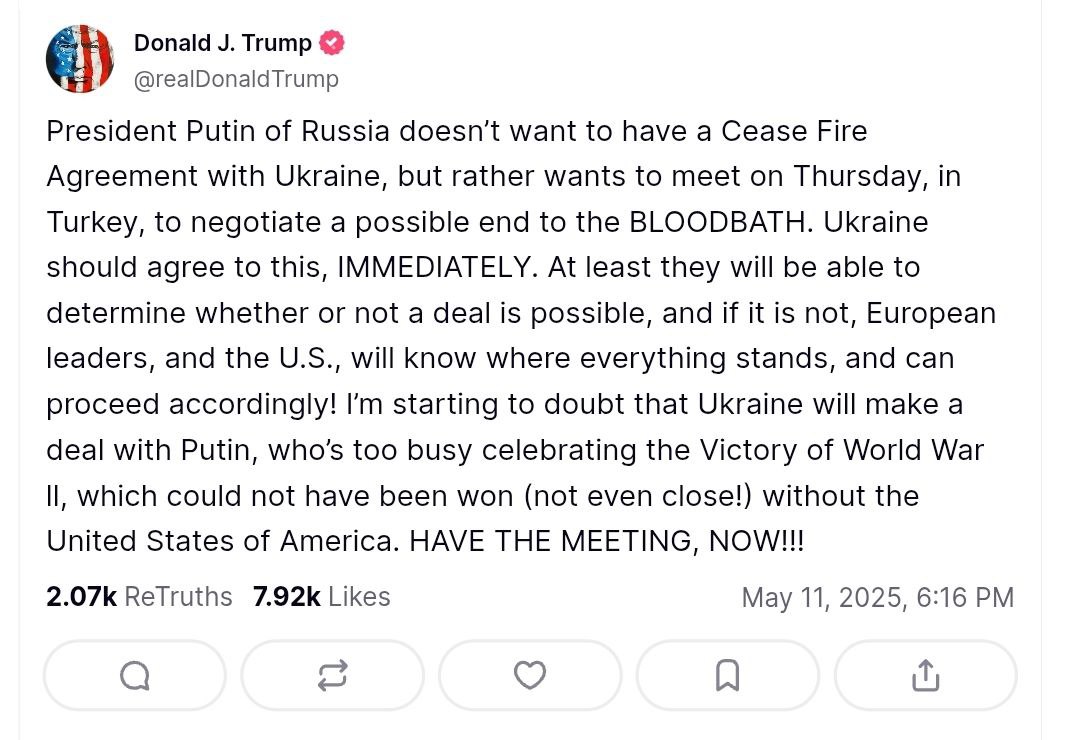Reply using the speech bubble icon
Image resolution: width=1080 pixels, height=740 pixels.
[134, 676]
